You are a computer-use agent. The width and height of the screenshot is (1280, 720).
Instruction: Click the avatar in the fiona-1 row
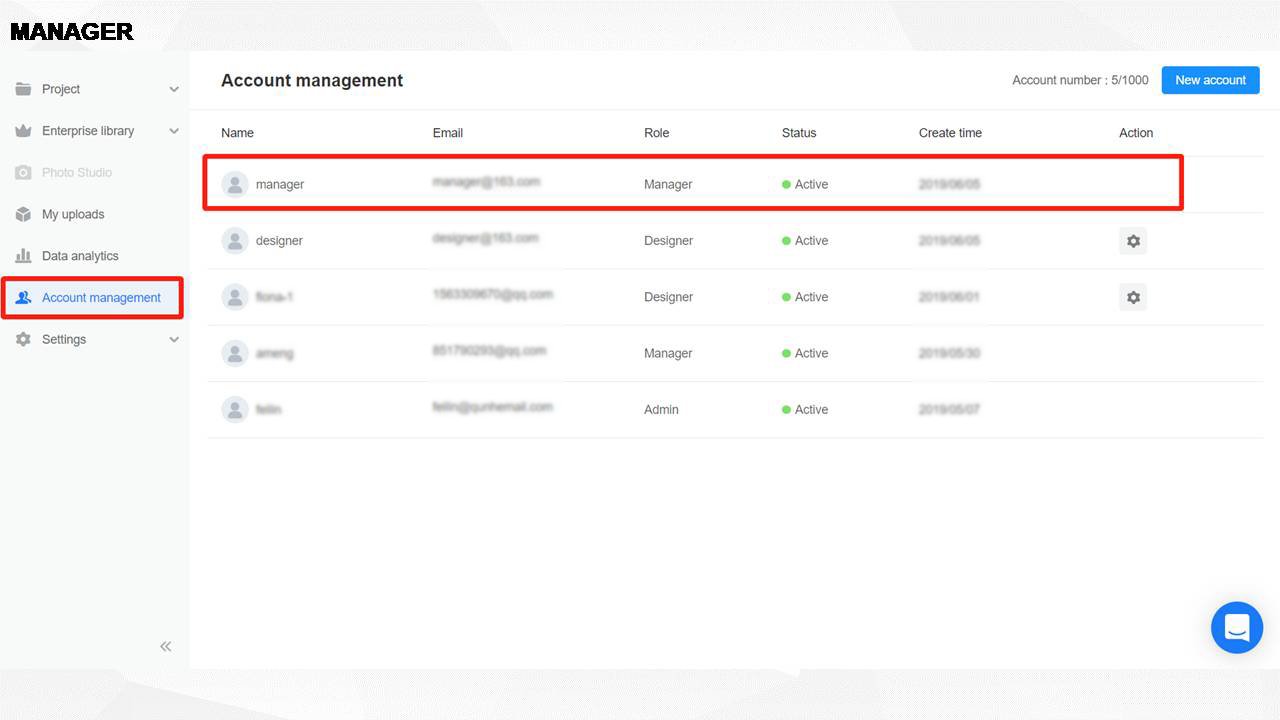pos(235,297)
